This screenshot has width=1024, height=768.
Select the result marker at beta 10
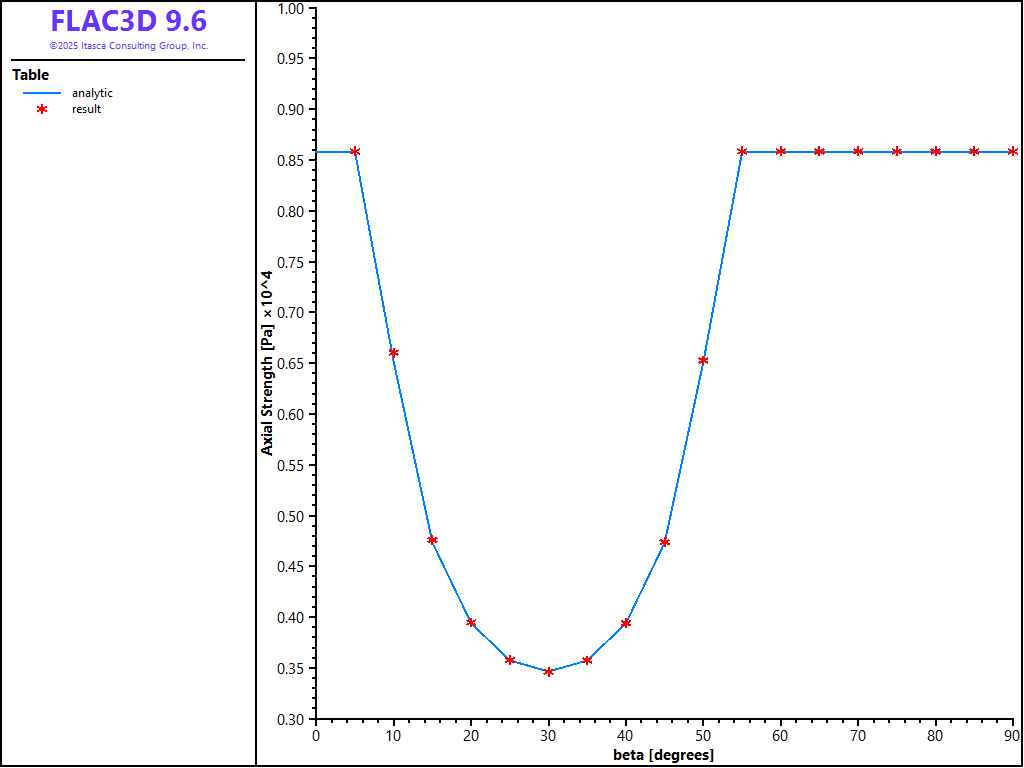pos(394,353)
